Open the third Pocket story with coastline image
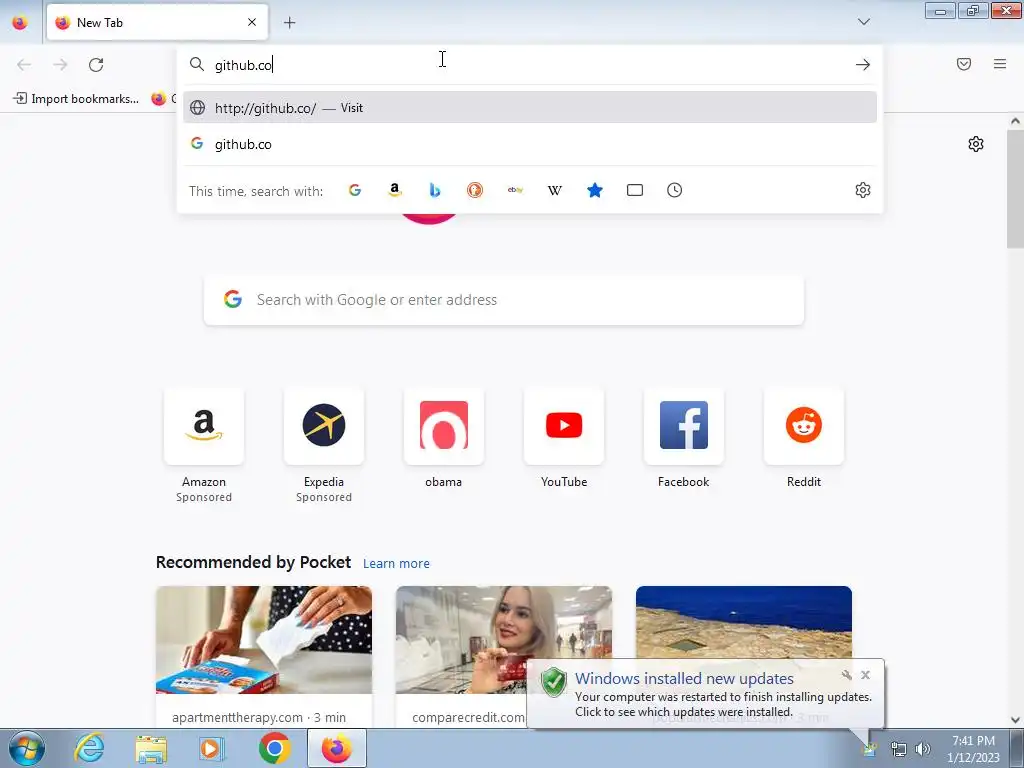This screenshot has width=1024, height=768. (744, 622)
